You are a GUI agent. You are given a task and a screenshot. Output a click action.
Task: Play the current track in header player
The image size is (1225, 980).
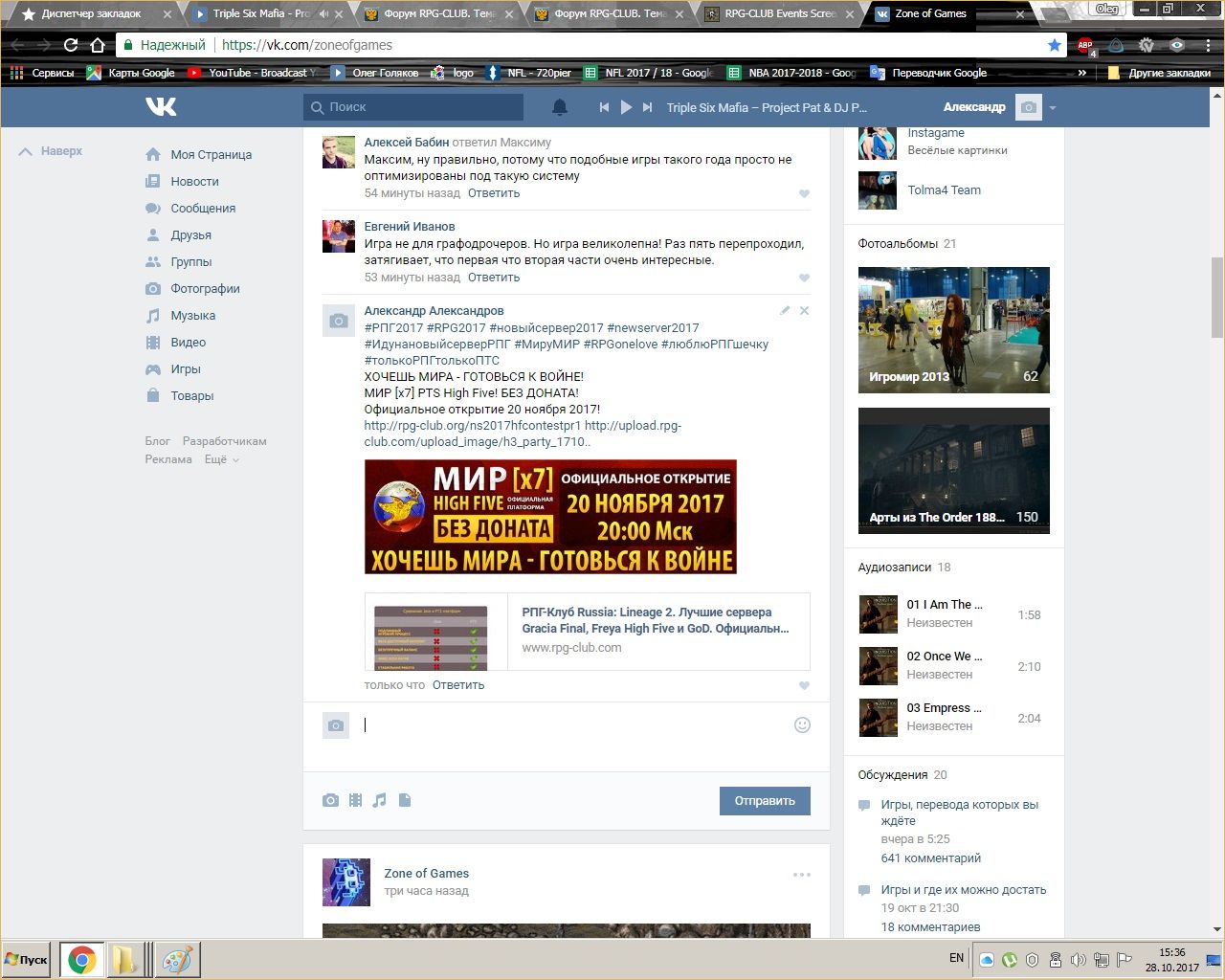[626, 107]
